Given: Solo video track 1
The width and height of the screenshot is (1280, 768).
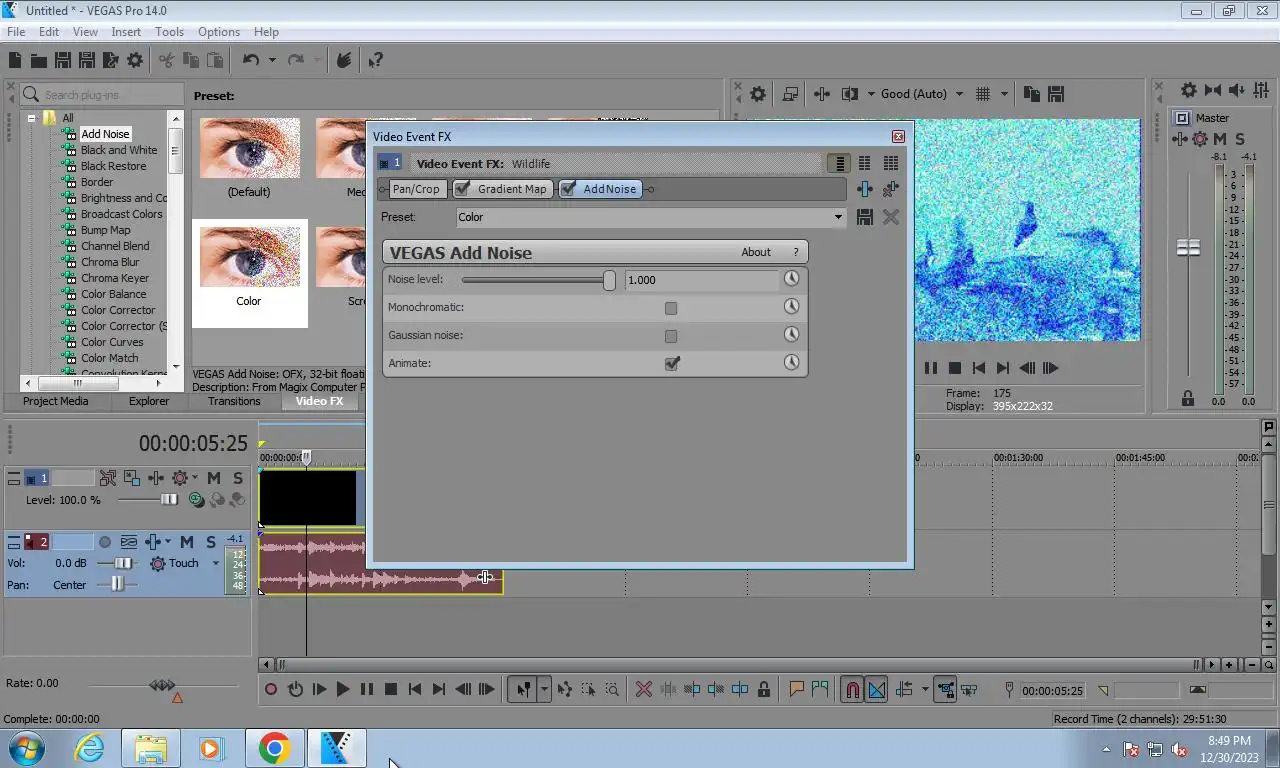Looking at the screenshot, I should pos(238,478).
